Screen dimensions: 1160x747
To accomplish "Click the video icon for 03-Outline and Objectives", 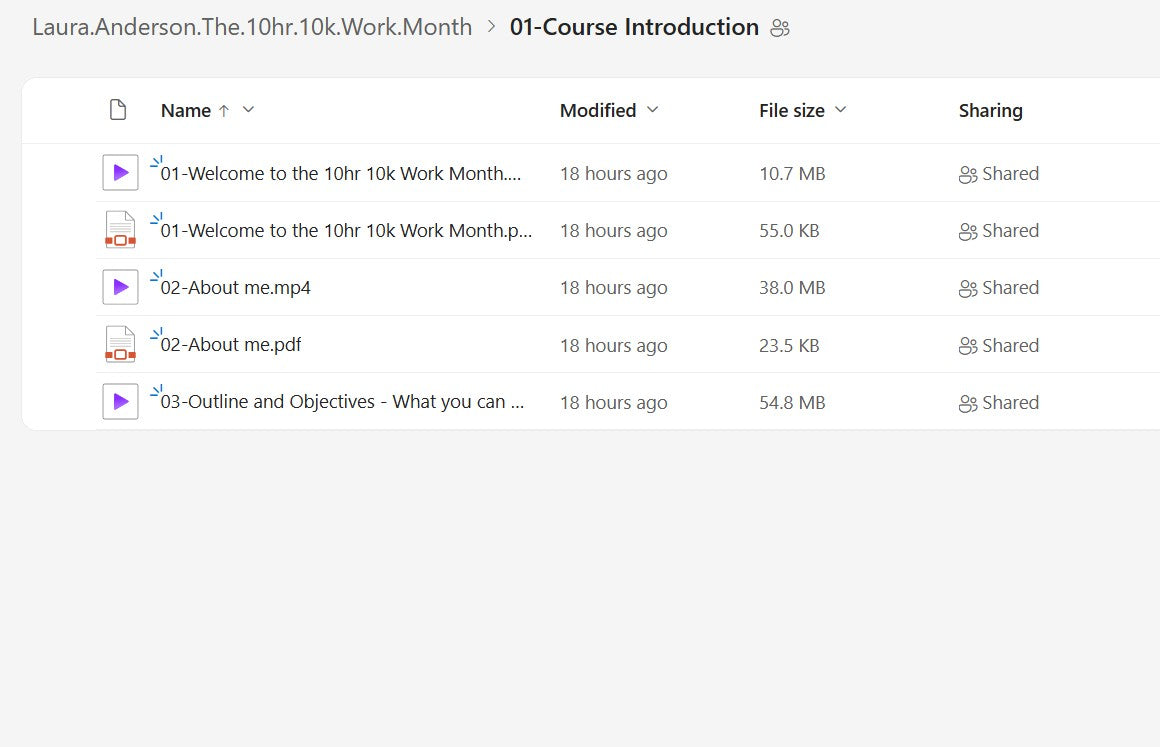I will [120, 402].
